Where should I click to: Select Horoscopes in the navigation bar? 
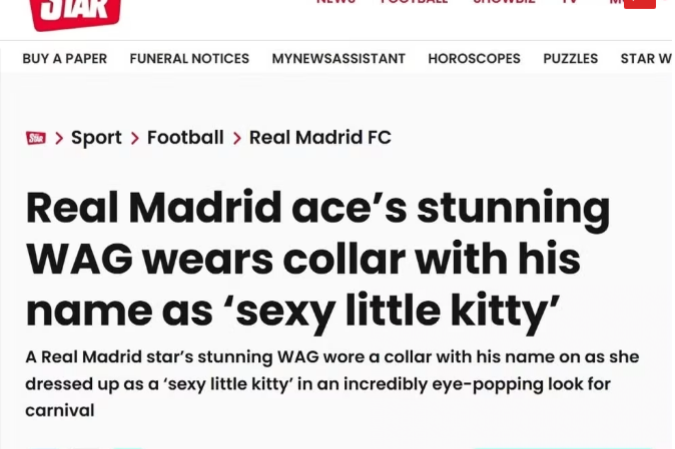pos(474,58)
